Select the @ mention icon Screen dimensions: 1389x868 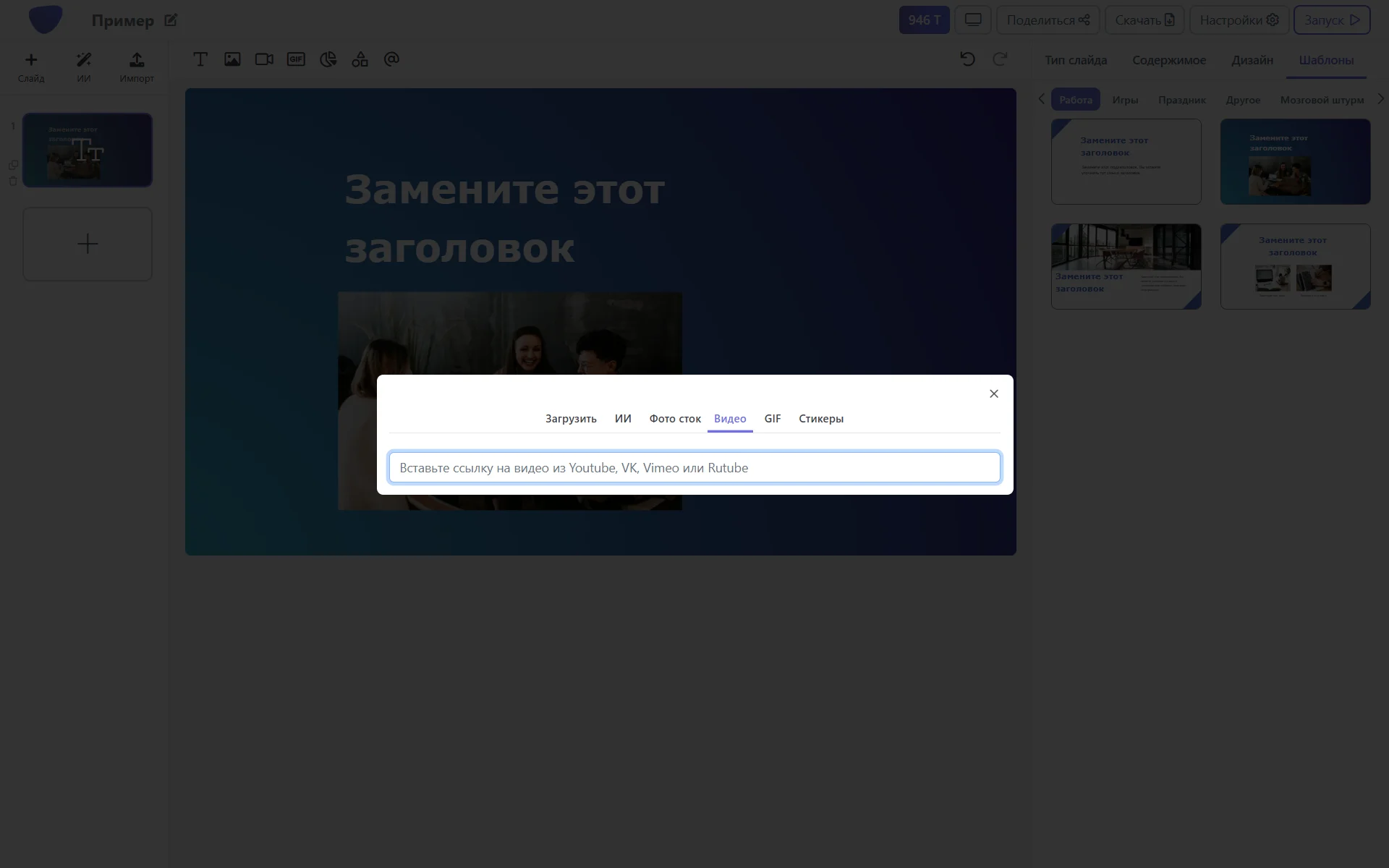pyautogui.click(x=391, y=59)
